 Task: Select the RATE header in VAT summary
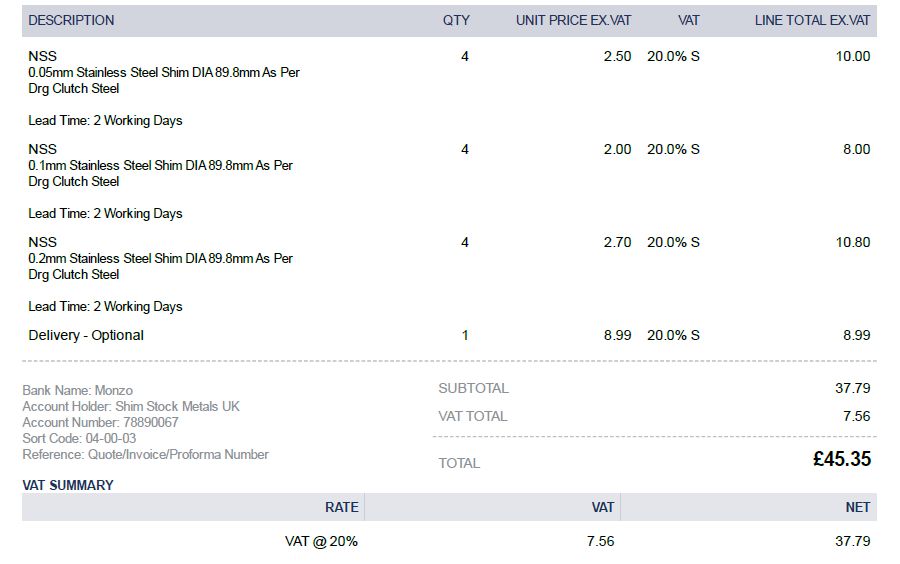coord(341,508)
